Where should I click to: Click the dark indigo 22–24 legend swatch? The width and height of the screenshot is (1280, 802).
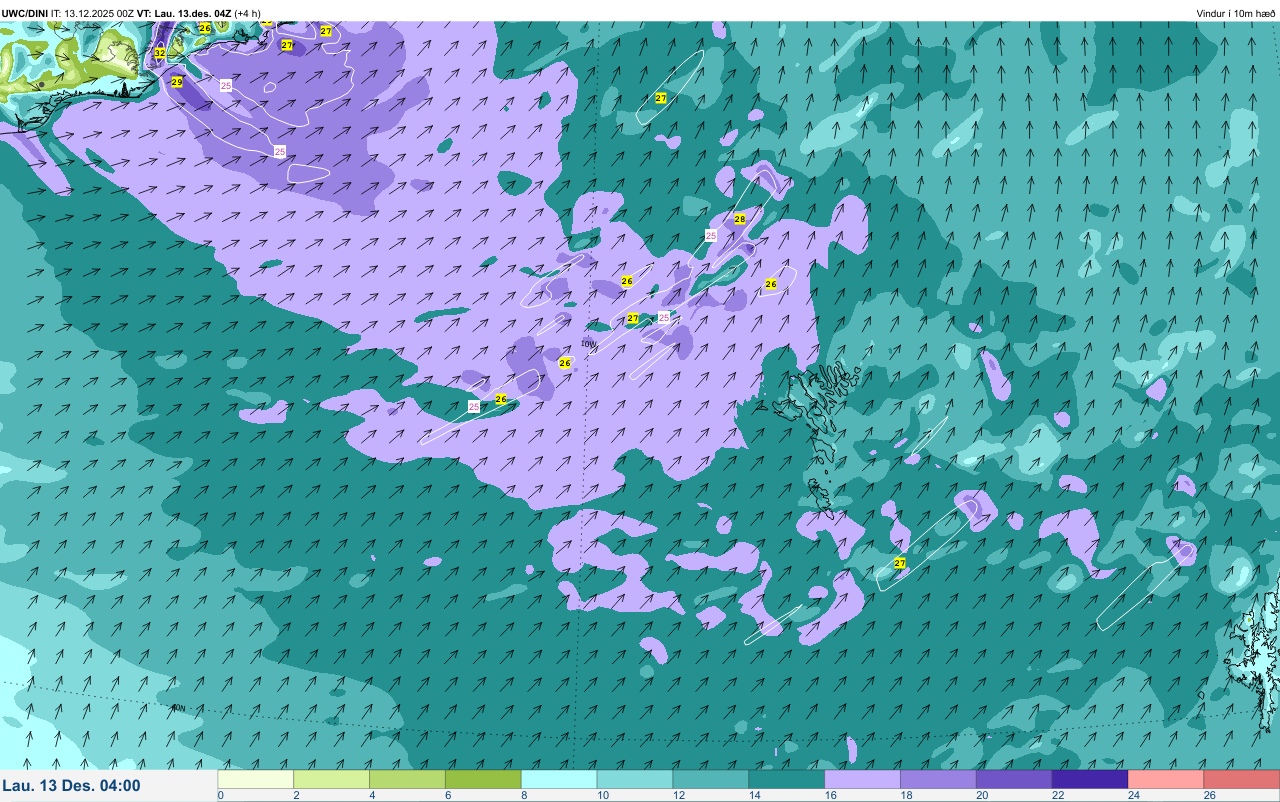1090,779
